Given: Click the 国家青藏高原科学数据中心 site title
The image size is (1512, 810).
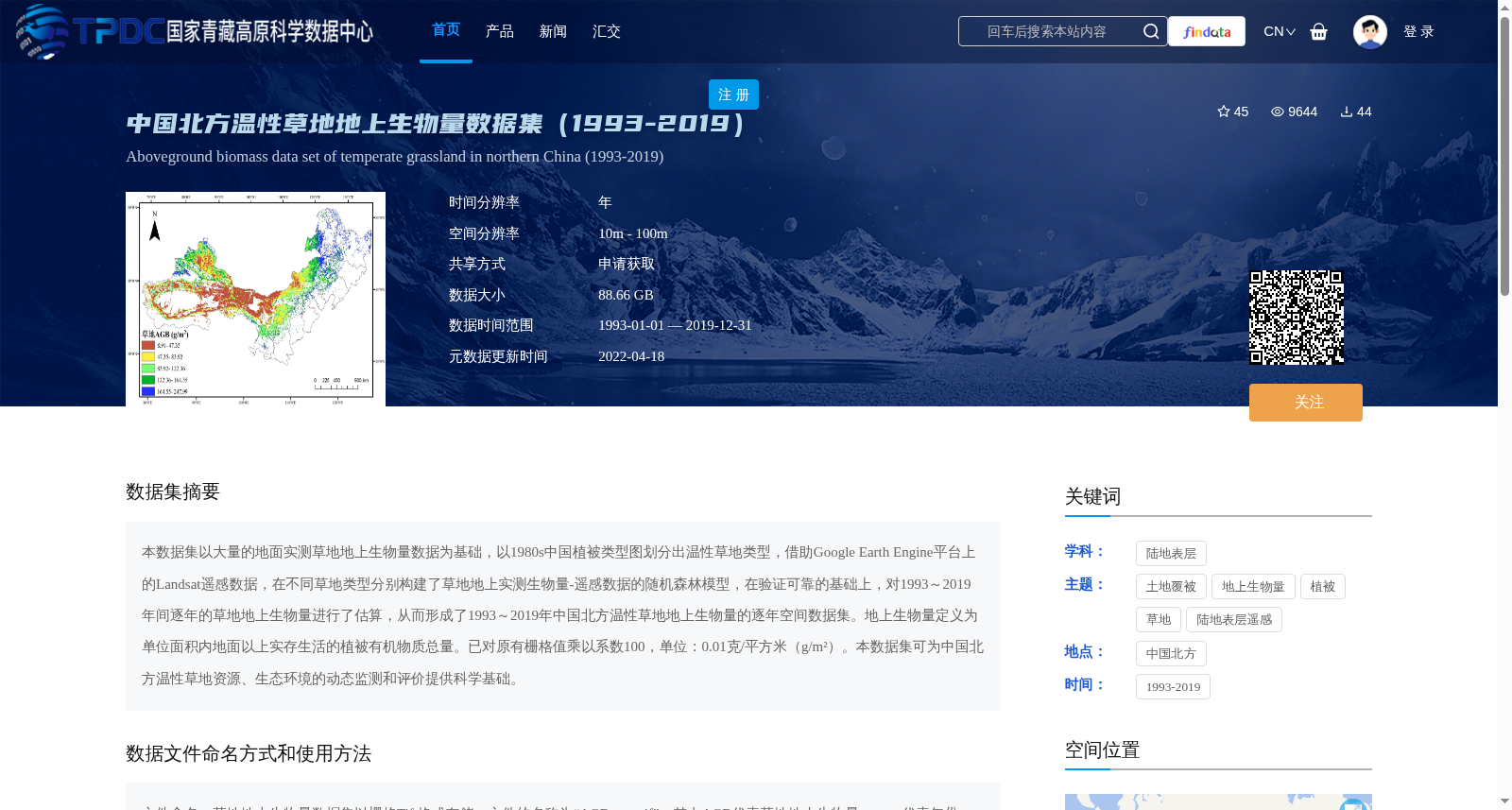Looking at the screenshot, I should (269, 31).
